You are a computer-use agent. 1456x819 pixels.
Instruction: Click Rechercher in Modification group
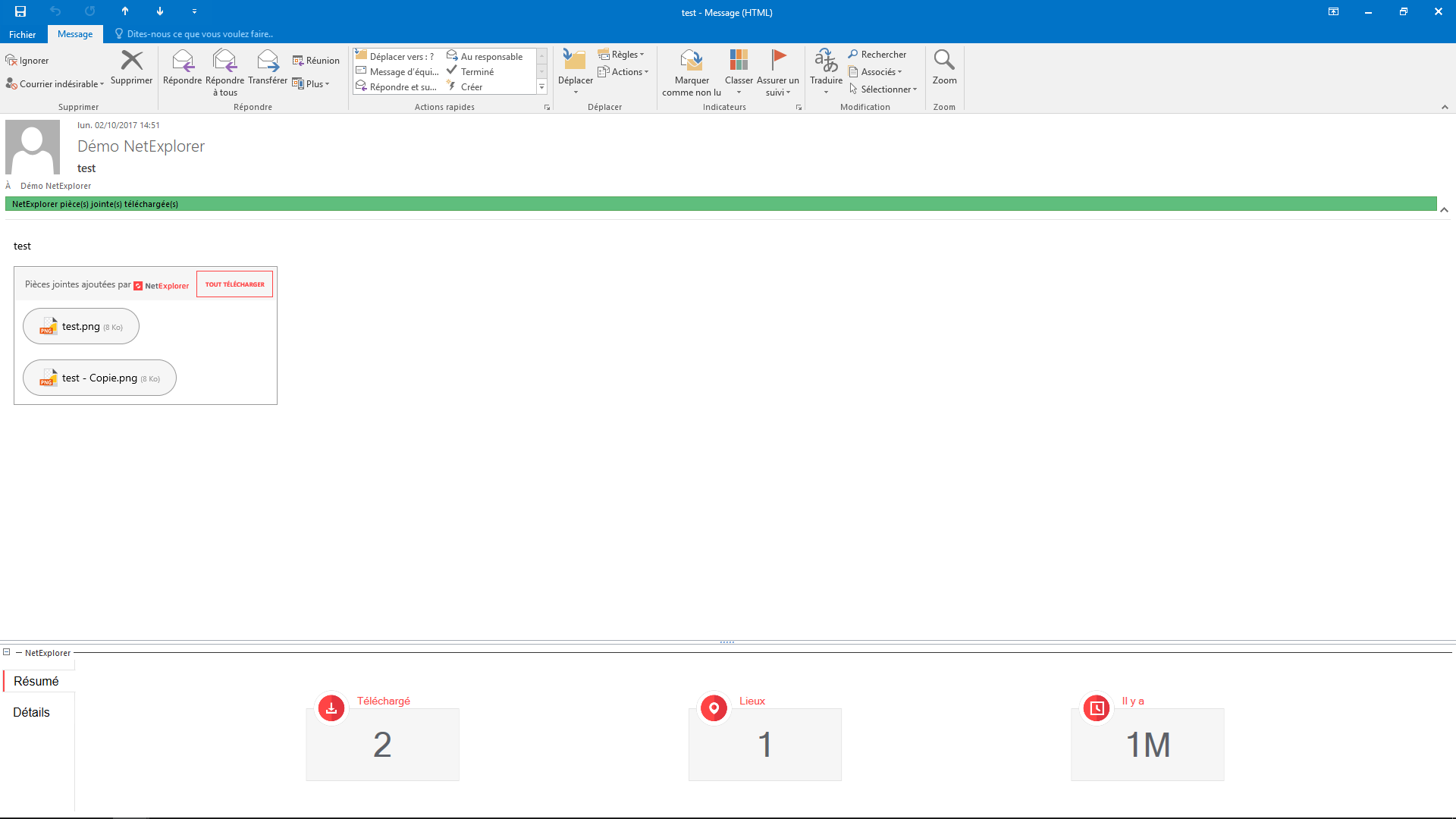click(877, 55)
